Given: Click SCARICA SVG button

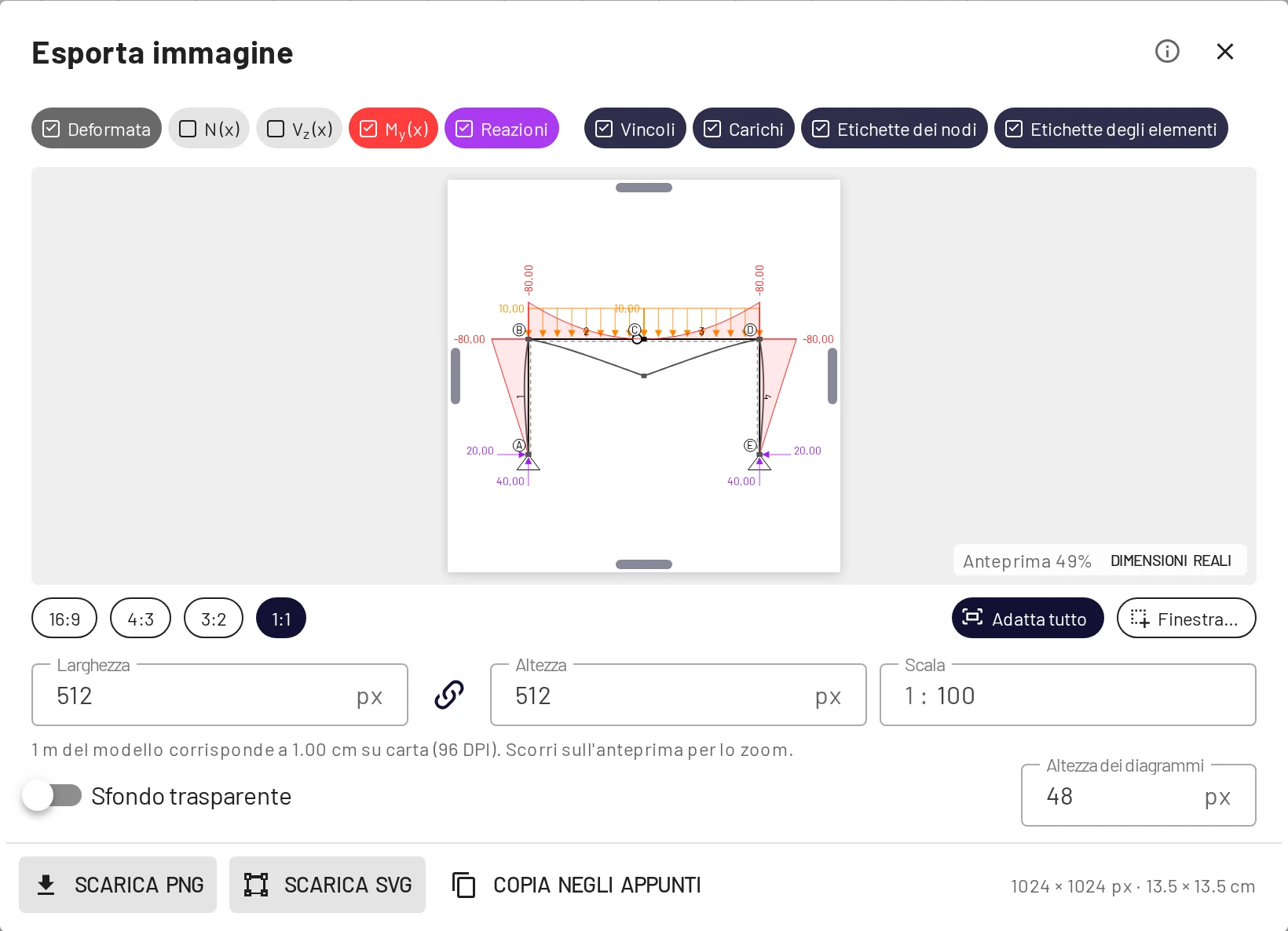Looking at the screenshot, I should 327,885.
